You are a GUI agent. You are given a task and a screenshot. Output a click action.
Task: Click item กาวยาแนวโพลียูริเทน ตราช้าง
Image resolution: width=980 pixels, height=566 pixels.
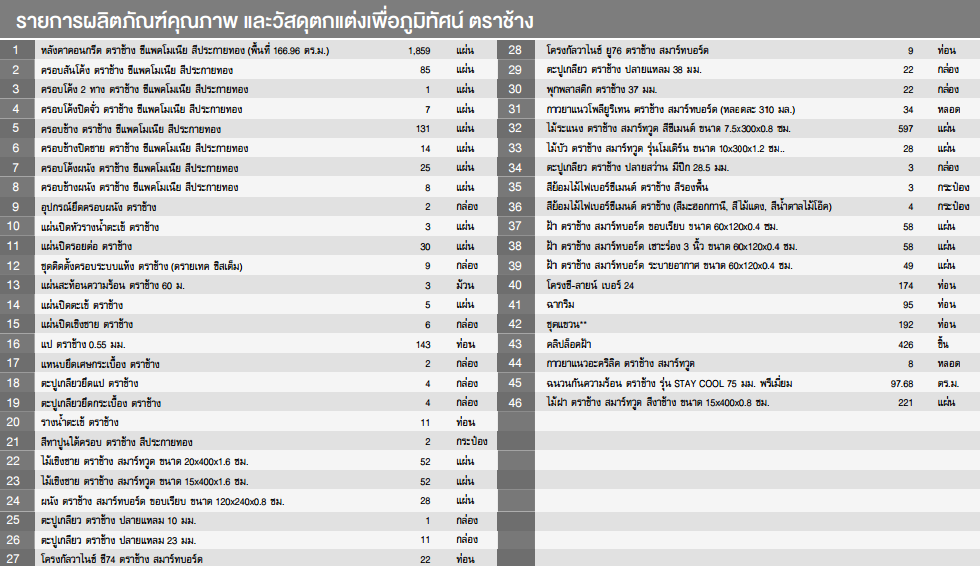(671, 109)
